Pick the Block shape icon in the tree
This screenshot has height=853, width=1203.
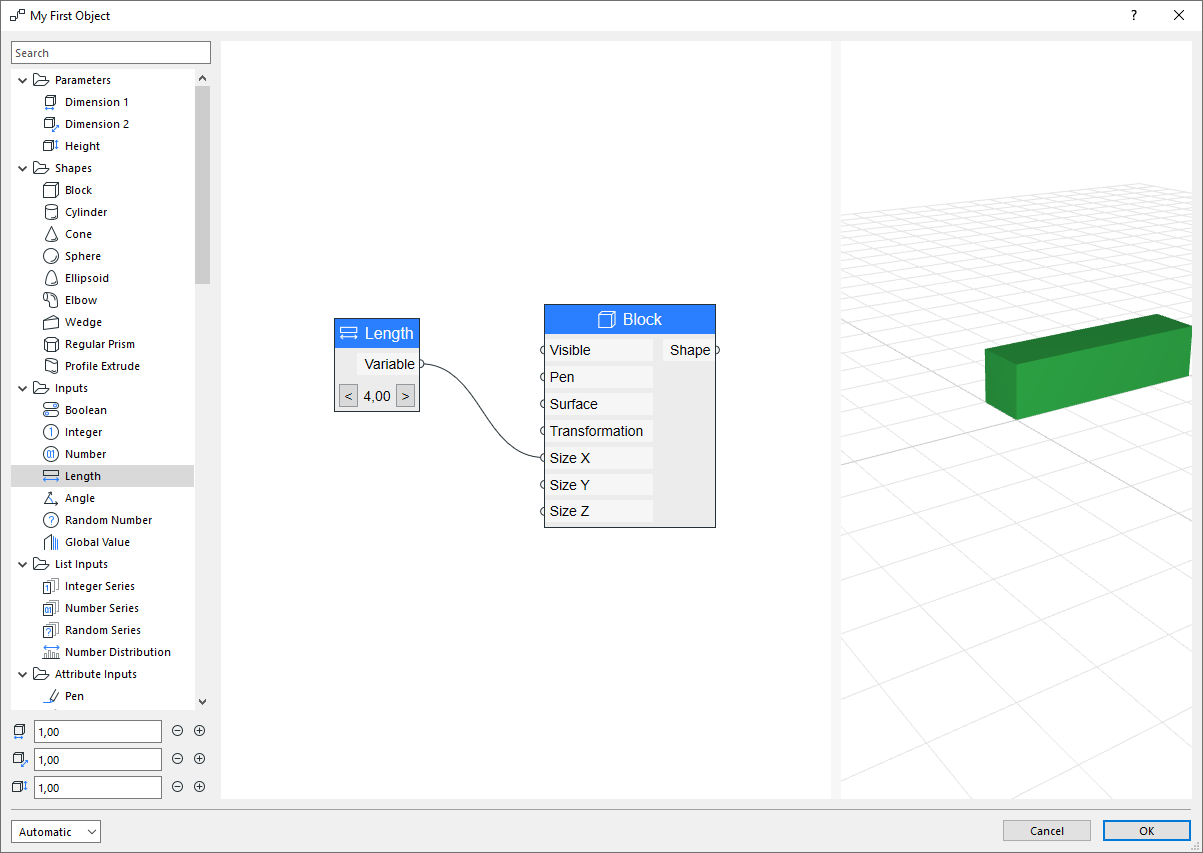click(x=51, y=190)
